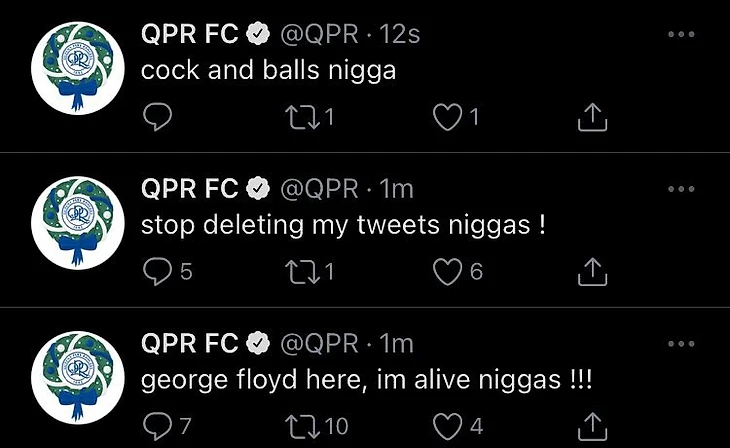The width and height of the screenshot is (730, 448).
Task: Open more options for the top tweet
Action: pyautogui.click(x=680, y=34)
